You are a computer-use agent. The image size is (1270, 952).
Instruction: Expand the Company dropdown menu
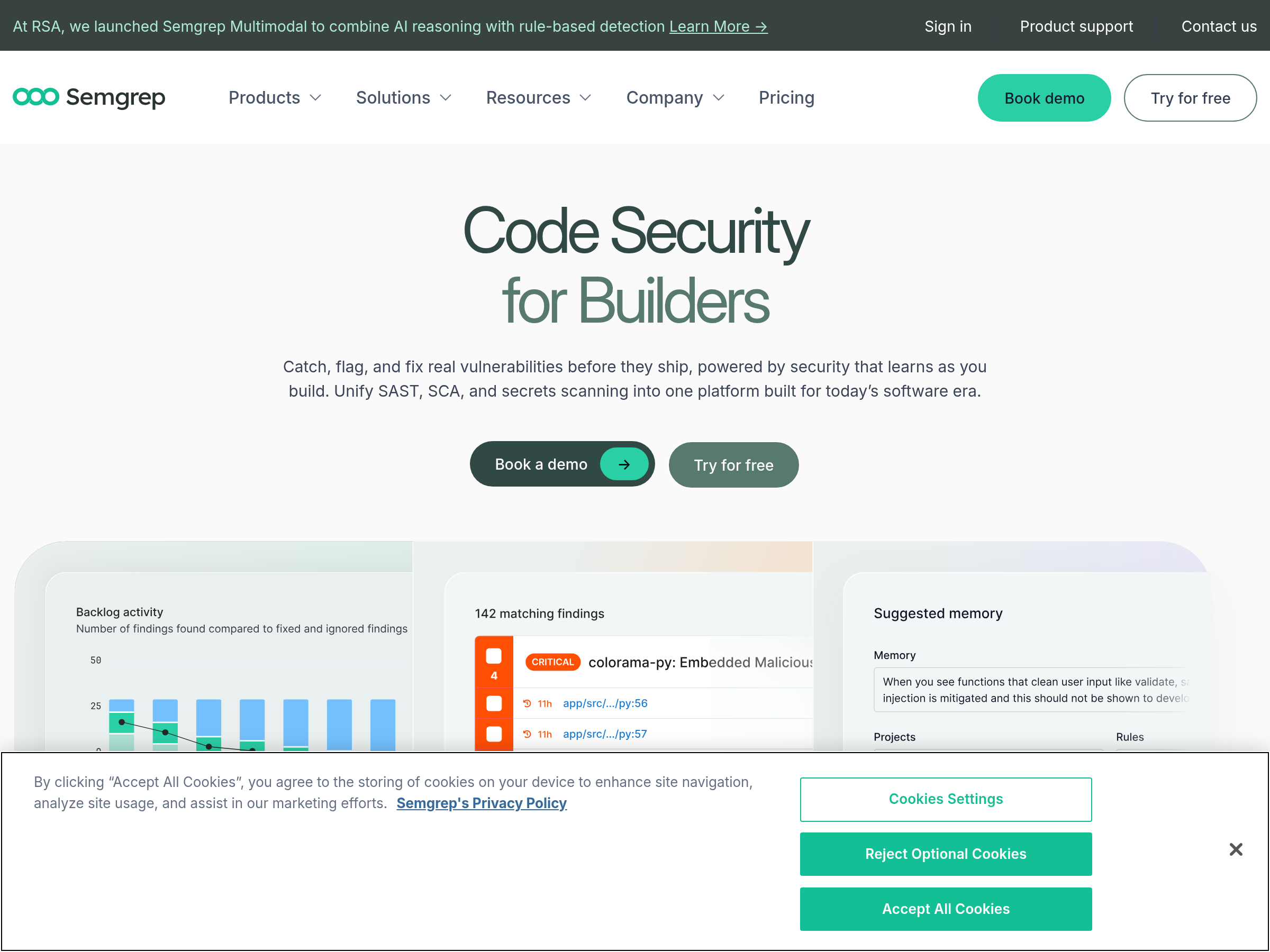pyautogui.click(x=675, y=97)
